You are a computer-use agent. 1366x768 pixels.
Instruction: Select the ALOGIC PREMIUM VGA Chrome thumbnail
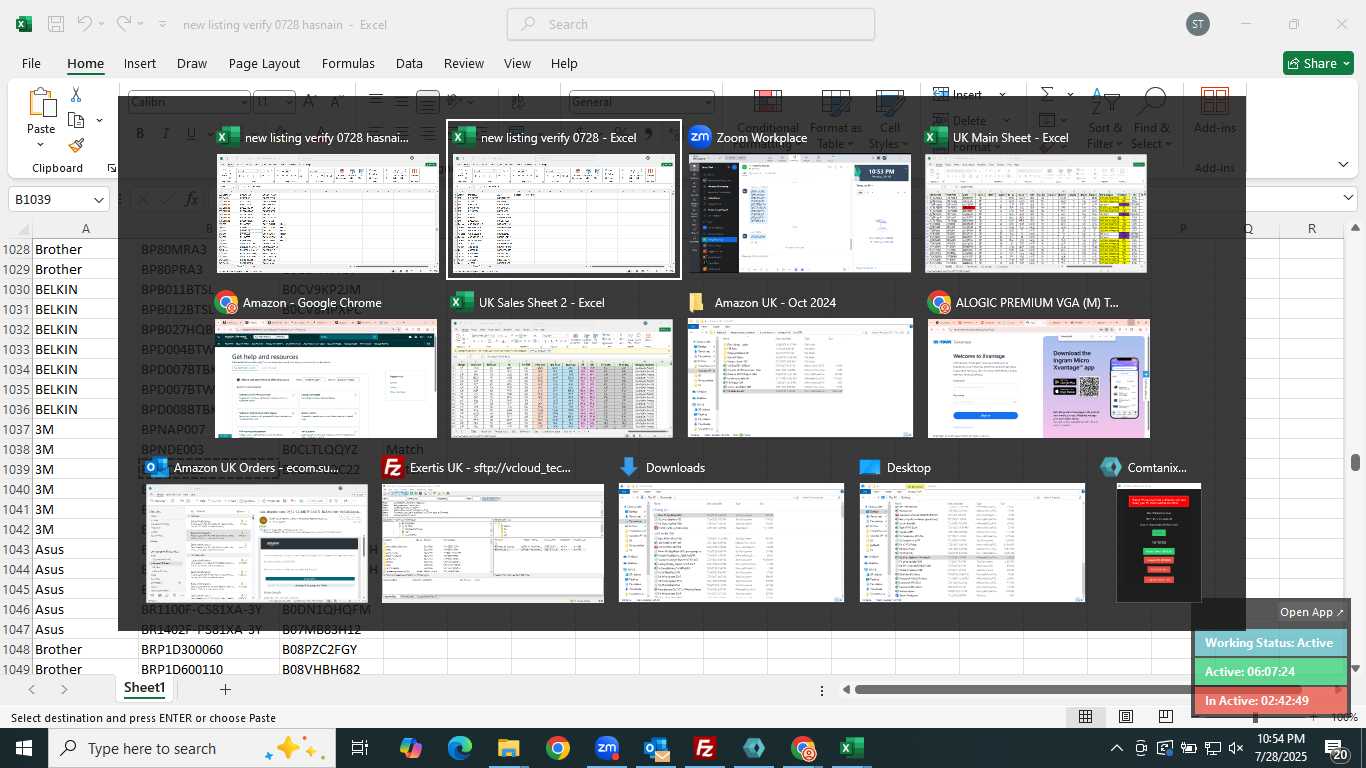1038,364
